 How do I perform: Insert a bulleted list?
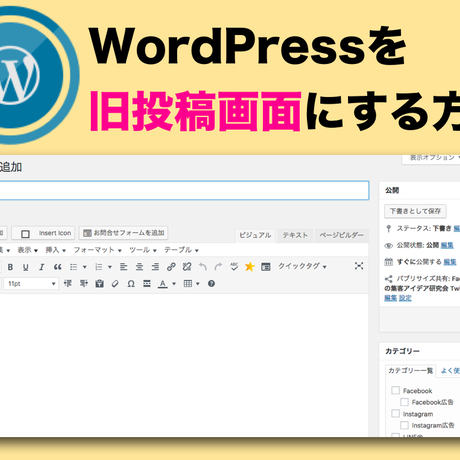click(x=73, y=267)
